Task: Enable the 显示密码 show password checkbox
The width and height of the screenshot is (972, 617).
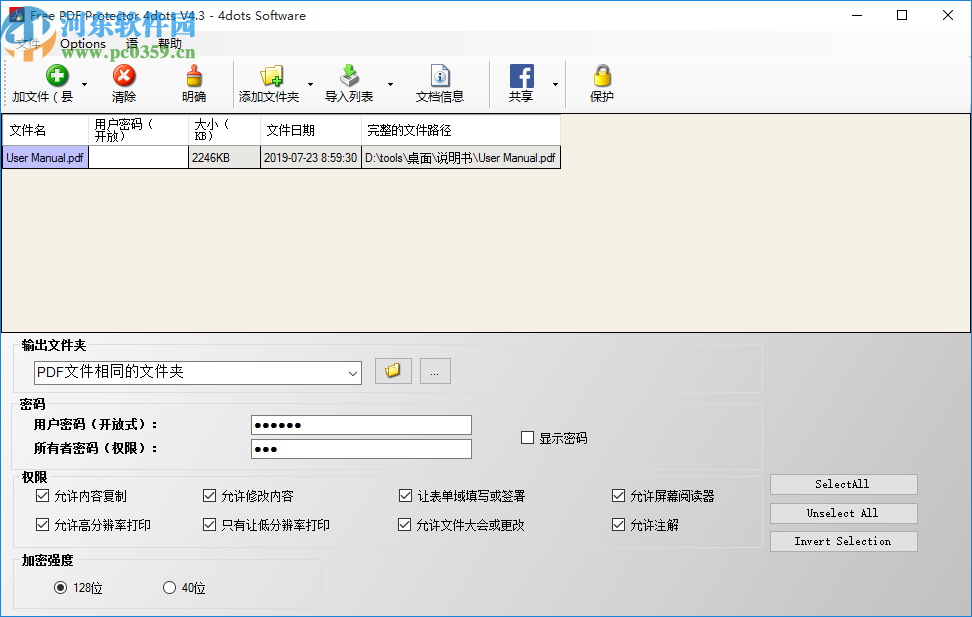Action: pos(526,437)
